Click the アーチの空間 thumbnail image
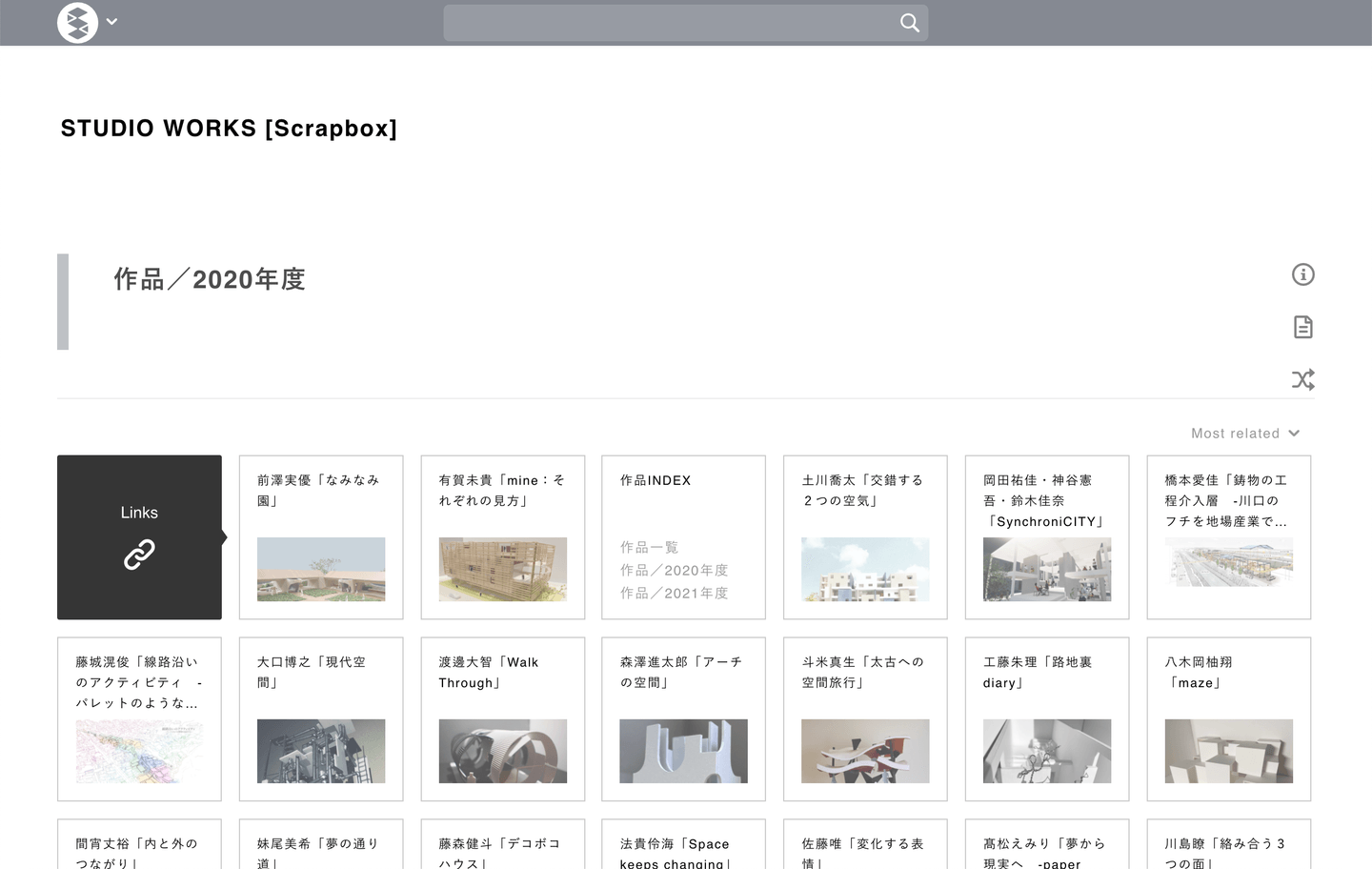Viewport: 1372px width, 869px height. 683,751
